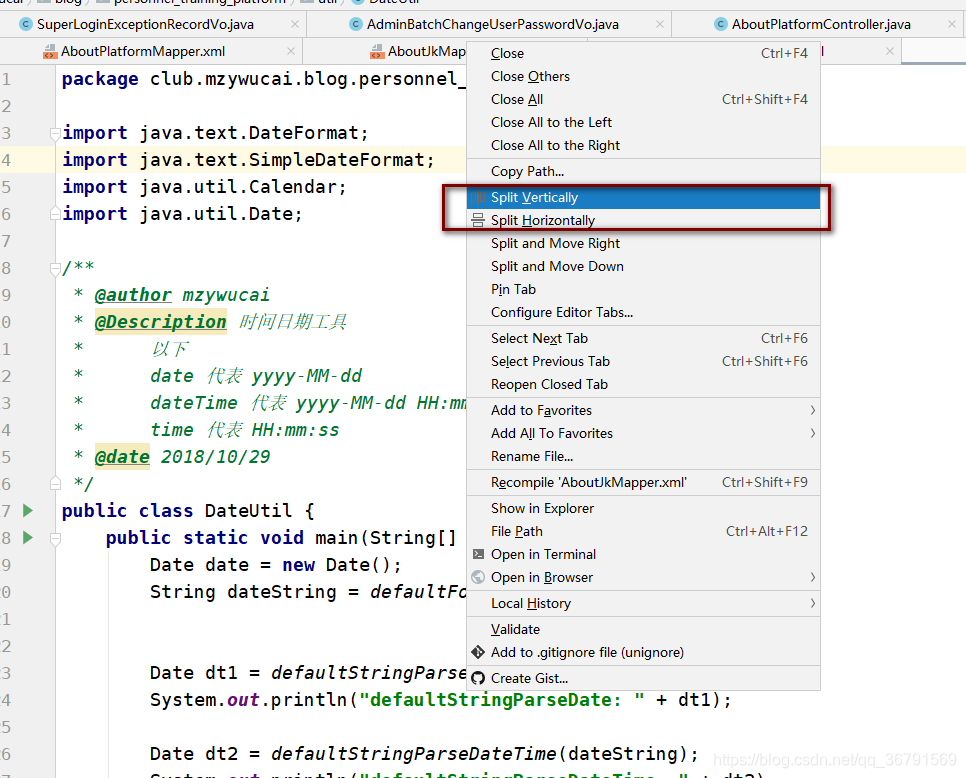Select Split Vertically menu item
This screenshot has height=778, width=966.
point(643,197)
